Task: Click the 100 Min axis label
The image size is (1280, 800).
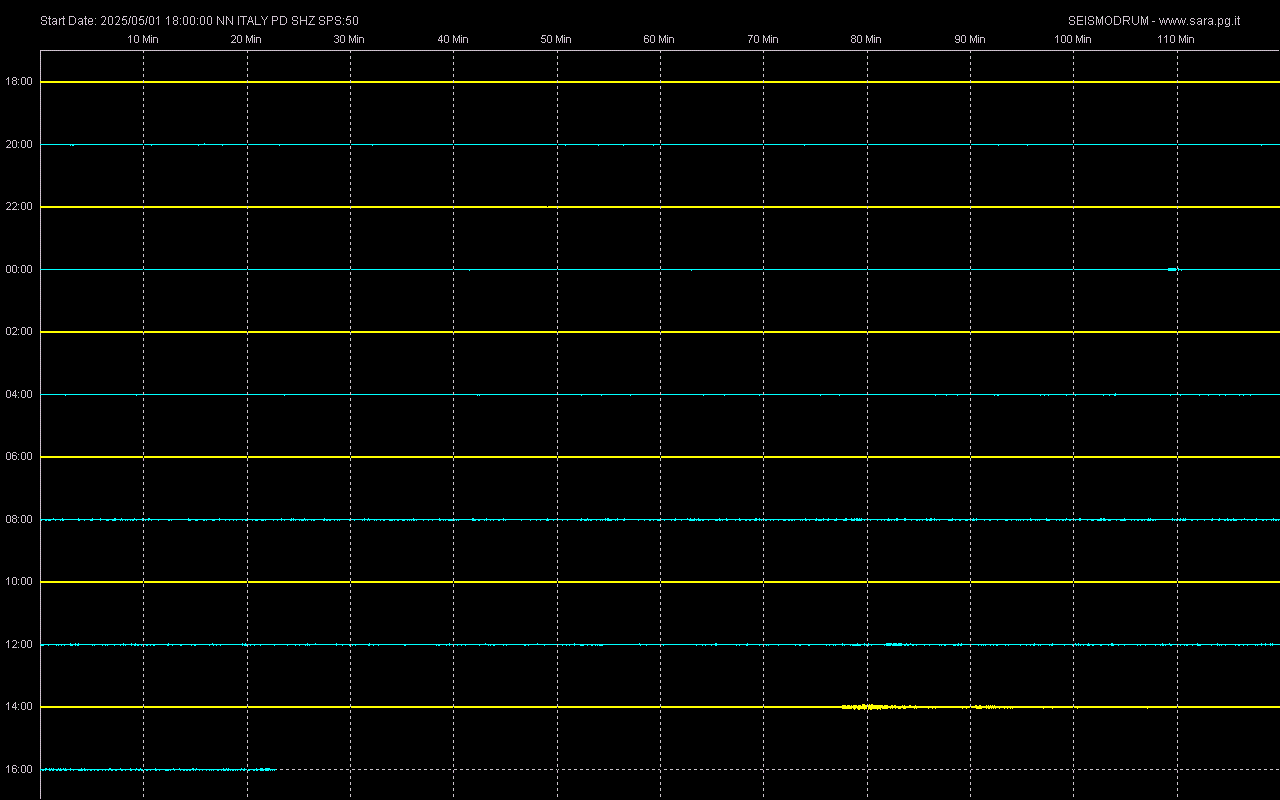Action: pos(1073,39)
